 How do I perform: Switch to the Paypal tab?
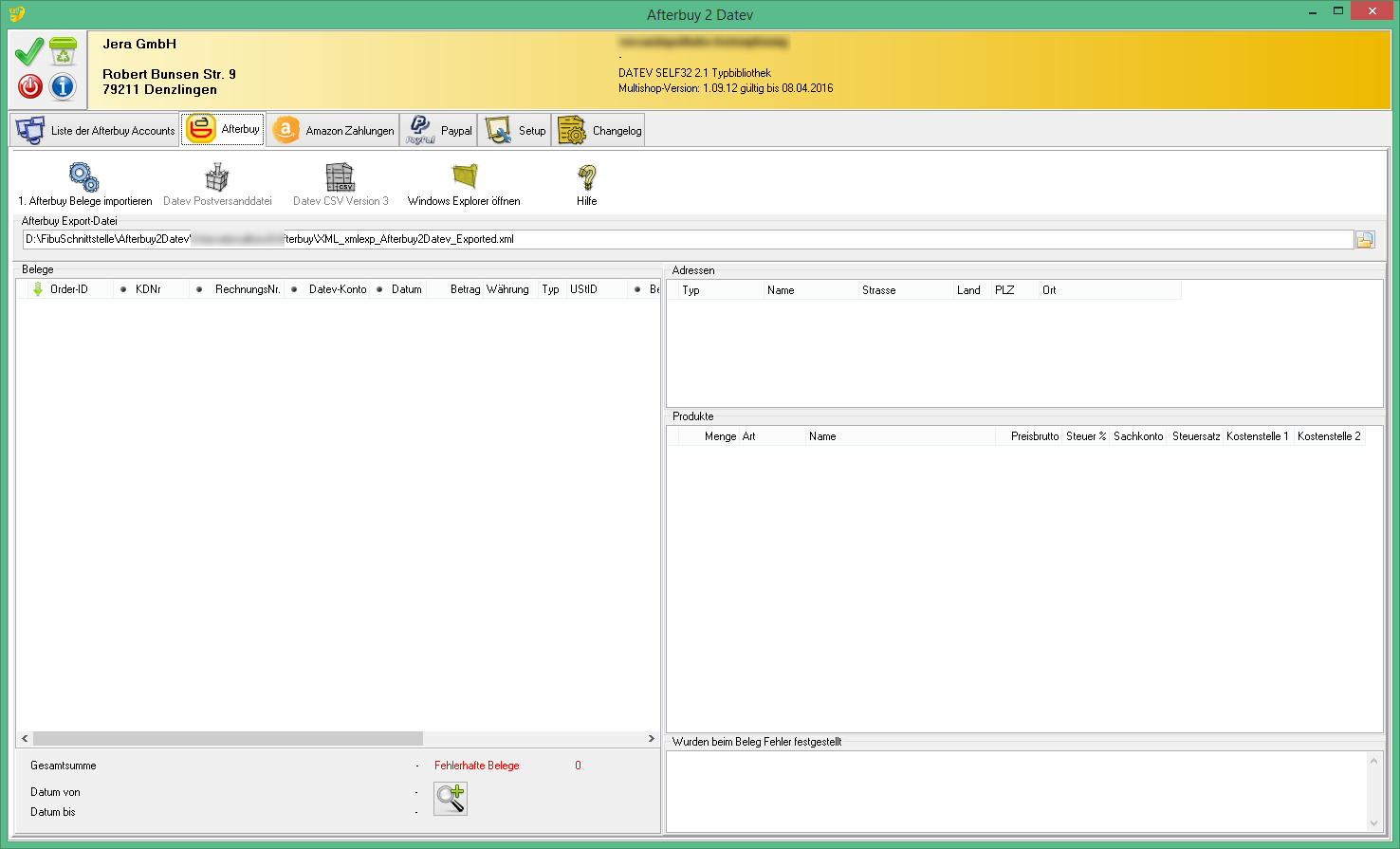(x=439, y=131)
